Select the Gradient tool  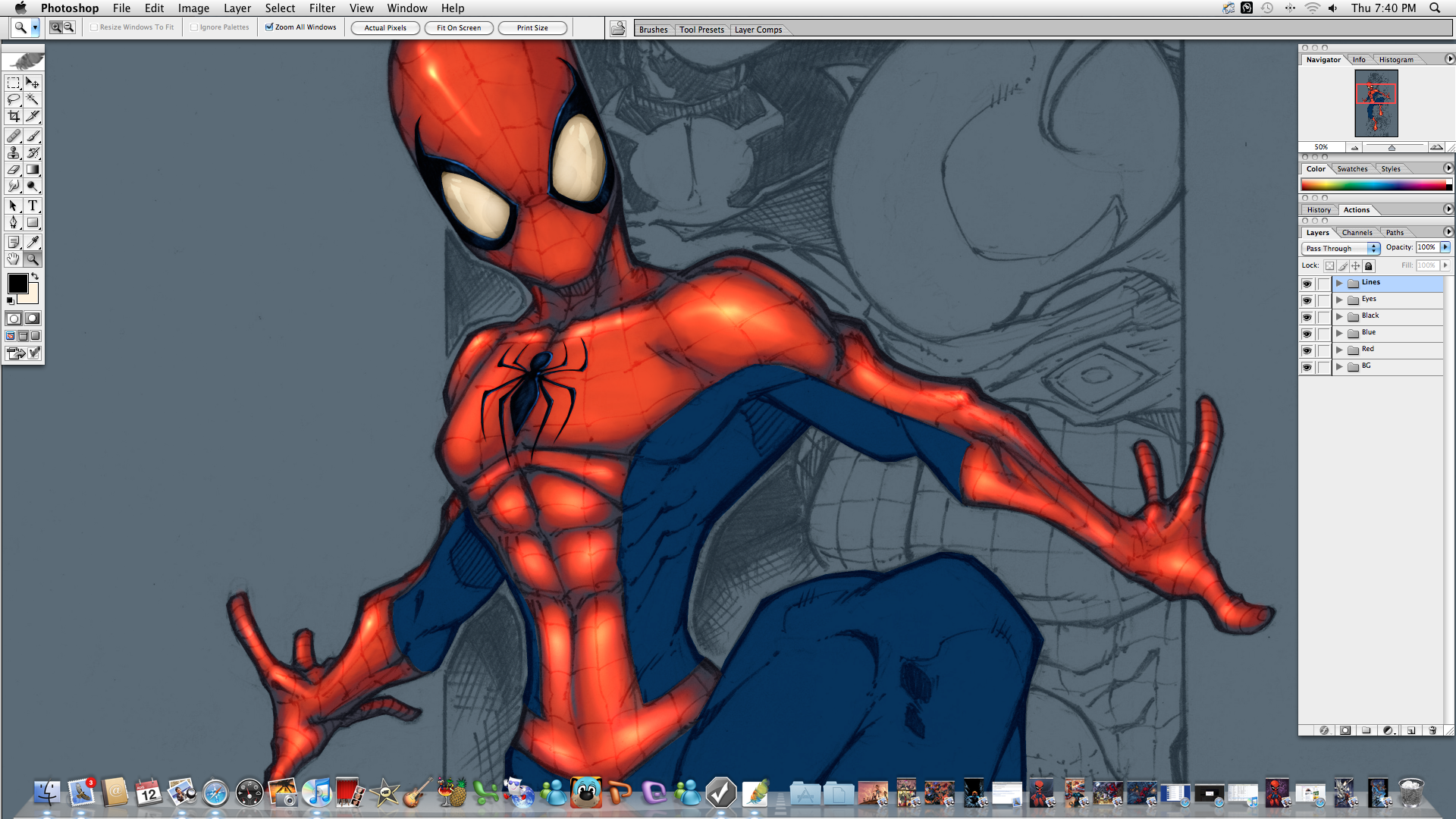33,169
